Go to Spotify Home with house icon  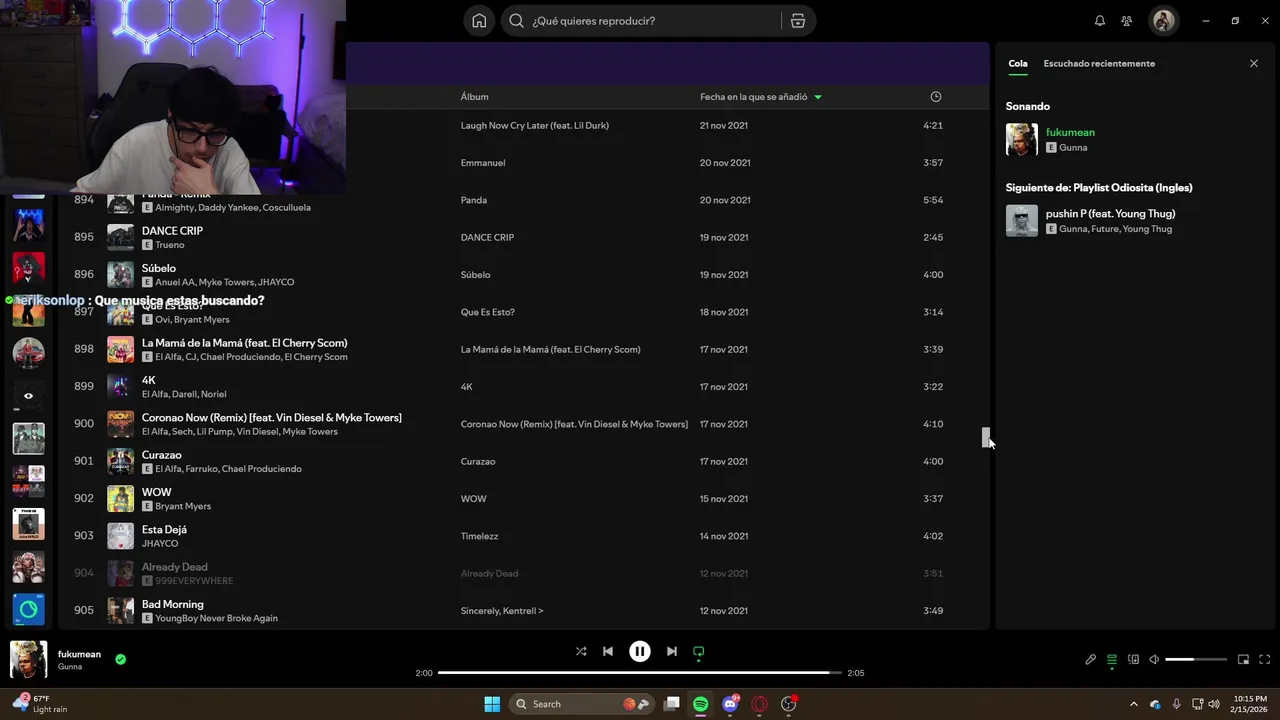pyautogui.click(x=479, y=21)
